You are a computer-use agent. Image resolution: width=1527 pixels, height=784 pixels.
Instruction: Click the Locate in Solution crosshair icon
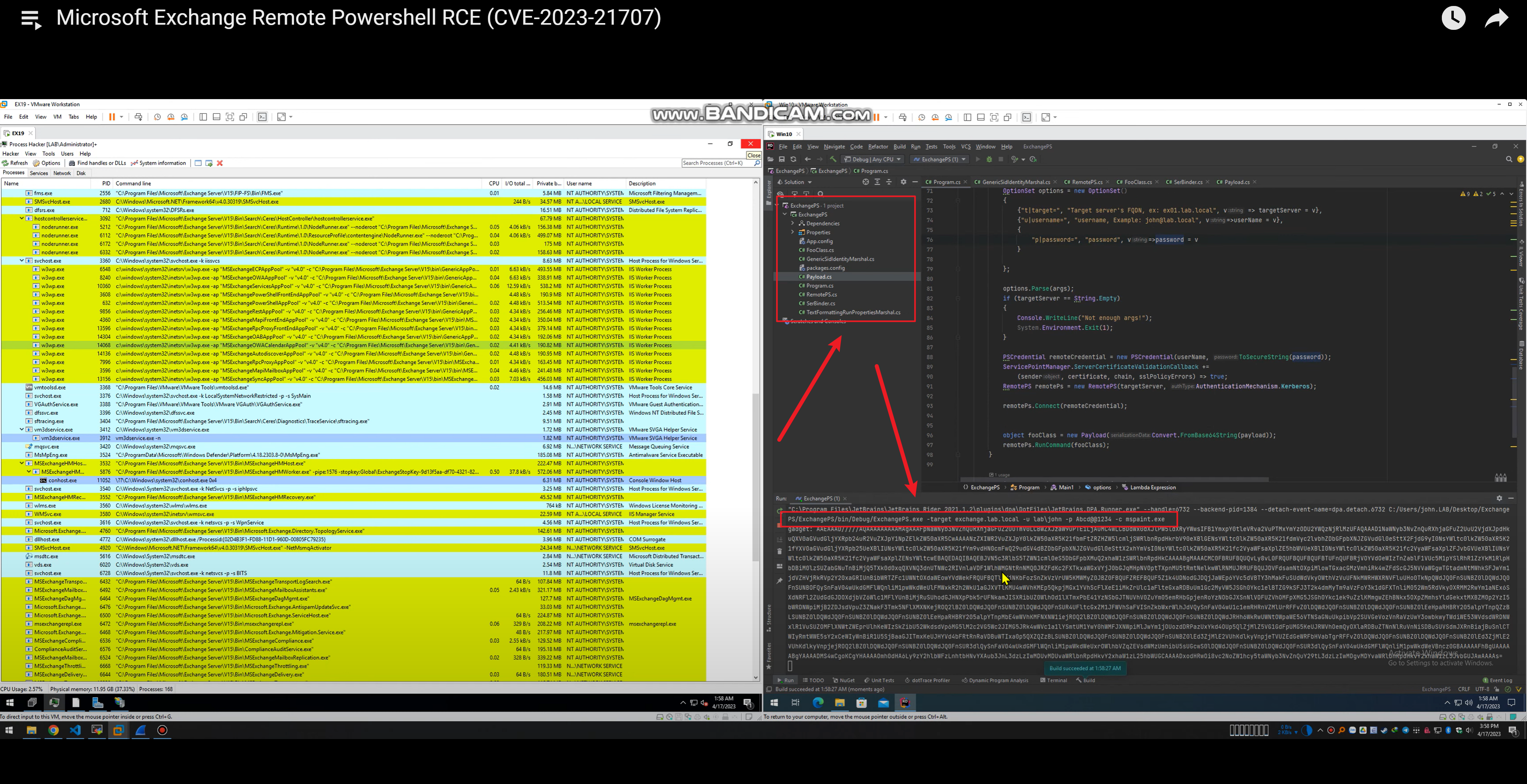[x=866, y=182]
